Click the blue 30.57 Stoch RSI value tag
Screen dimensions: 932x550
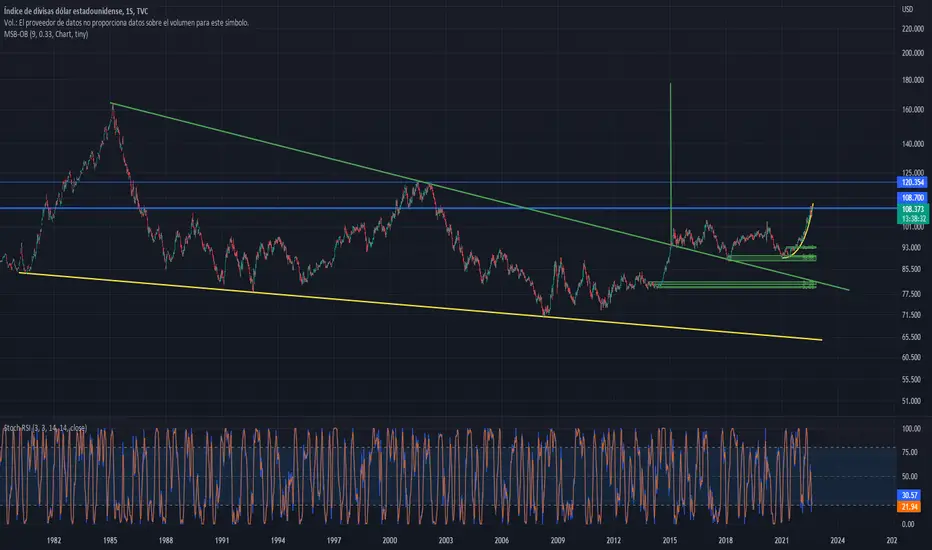pos(909,495)
